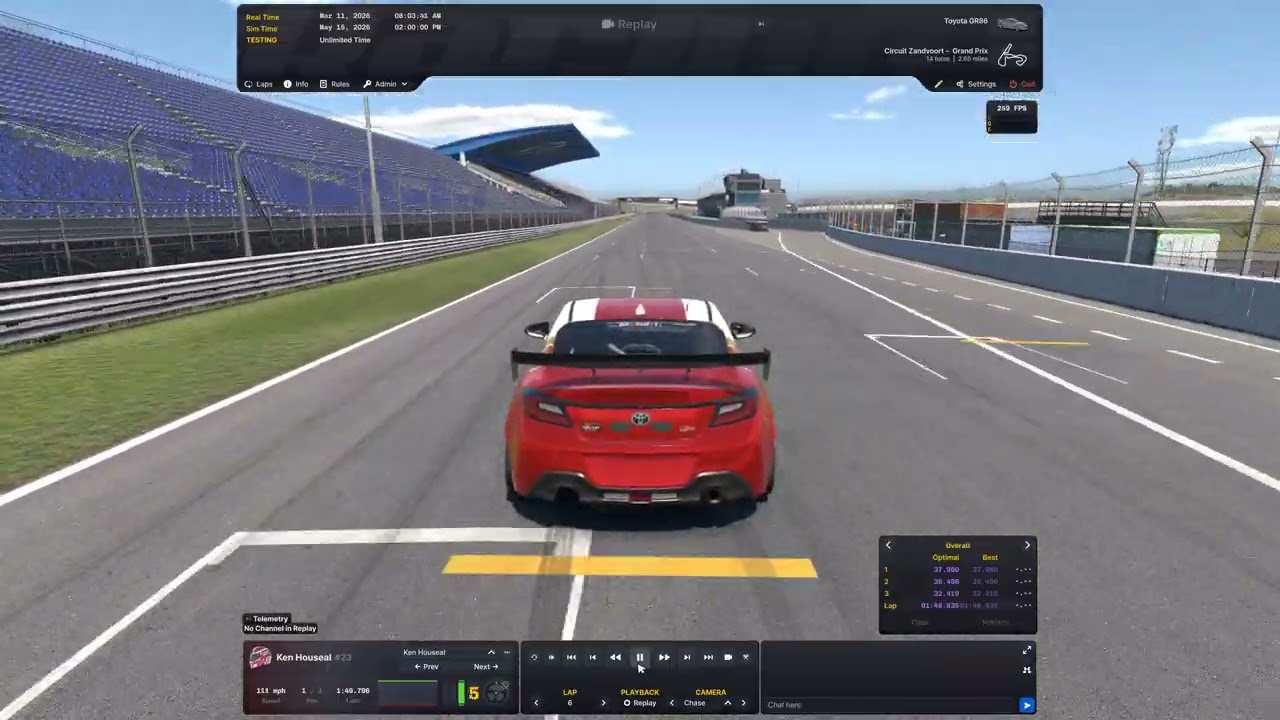Open the Rules tab
The height and width of the screenshot is (720, 1280).
click(x=334, y=84)
